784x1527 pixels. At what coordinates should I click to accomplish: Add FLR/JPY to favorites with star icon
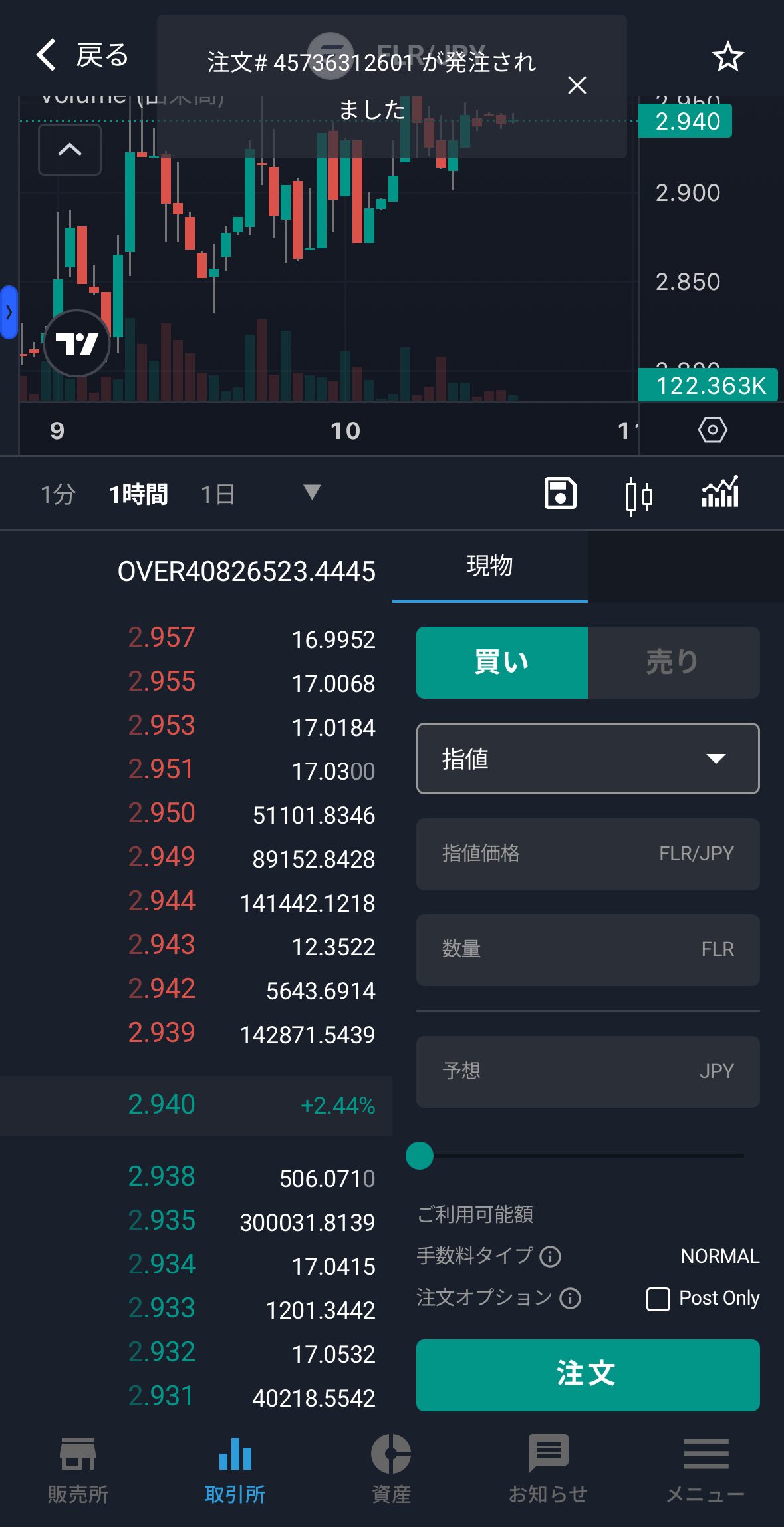click(727, 57)
